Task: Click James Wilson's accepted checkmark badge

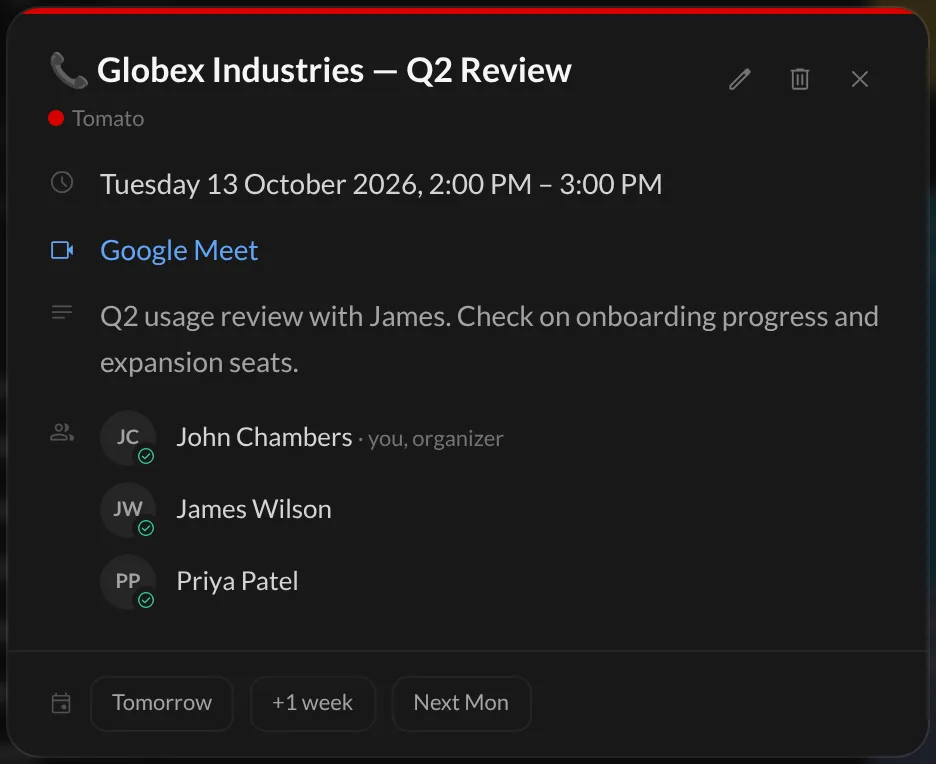Action: coord(146,528)
